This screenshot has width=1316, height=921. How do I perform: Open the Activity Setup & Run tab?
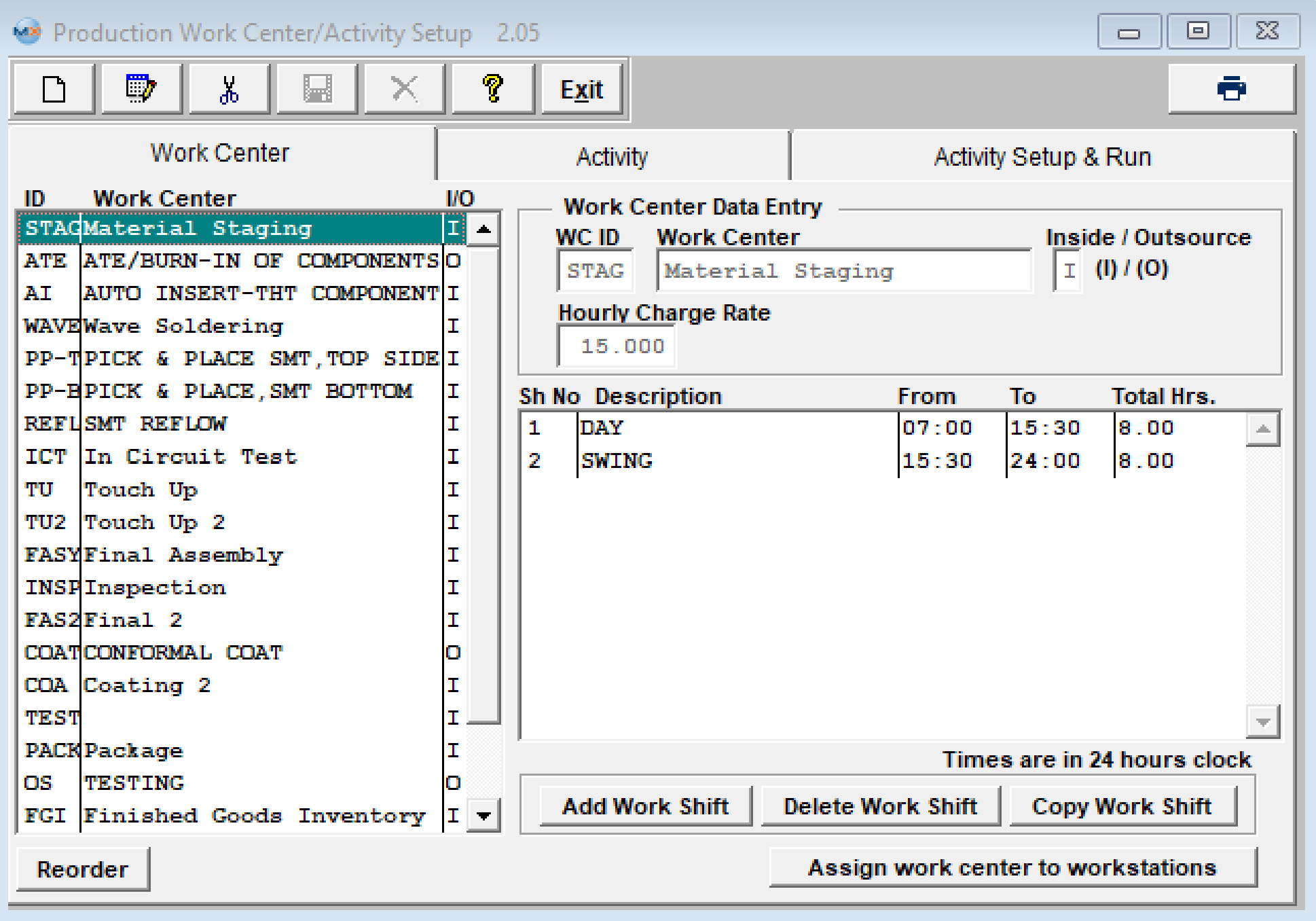click(1042, 157)
